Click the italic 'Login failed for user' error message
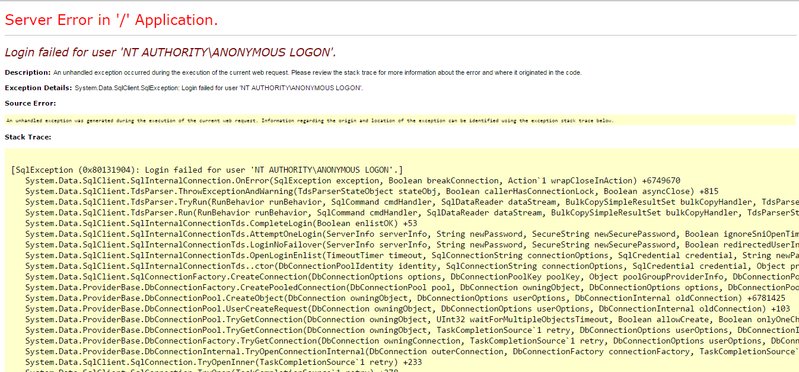799x372 pixels. [x=170, y=52]
